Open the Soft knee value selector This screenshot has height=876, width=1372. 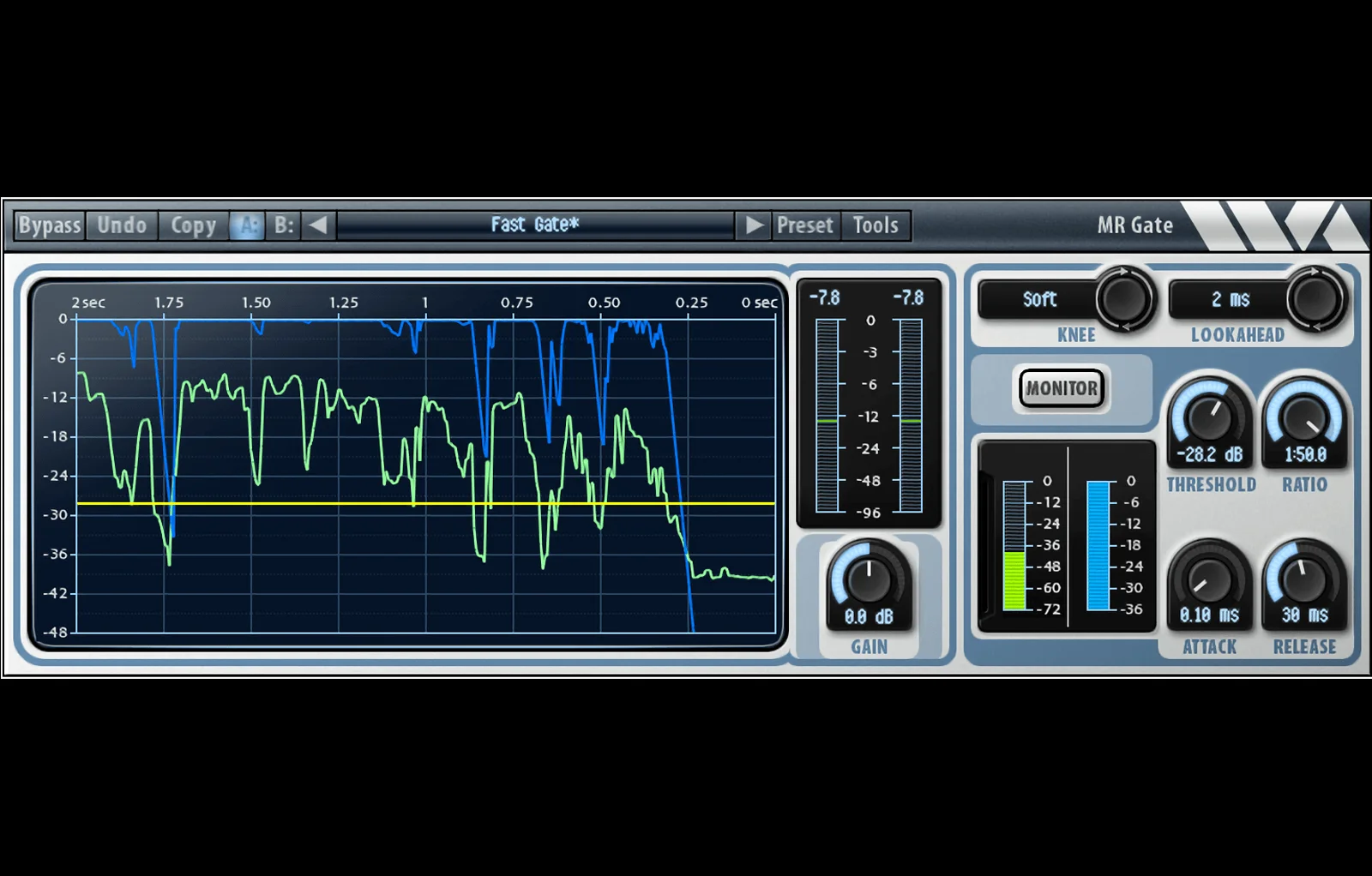1038,299
